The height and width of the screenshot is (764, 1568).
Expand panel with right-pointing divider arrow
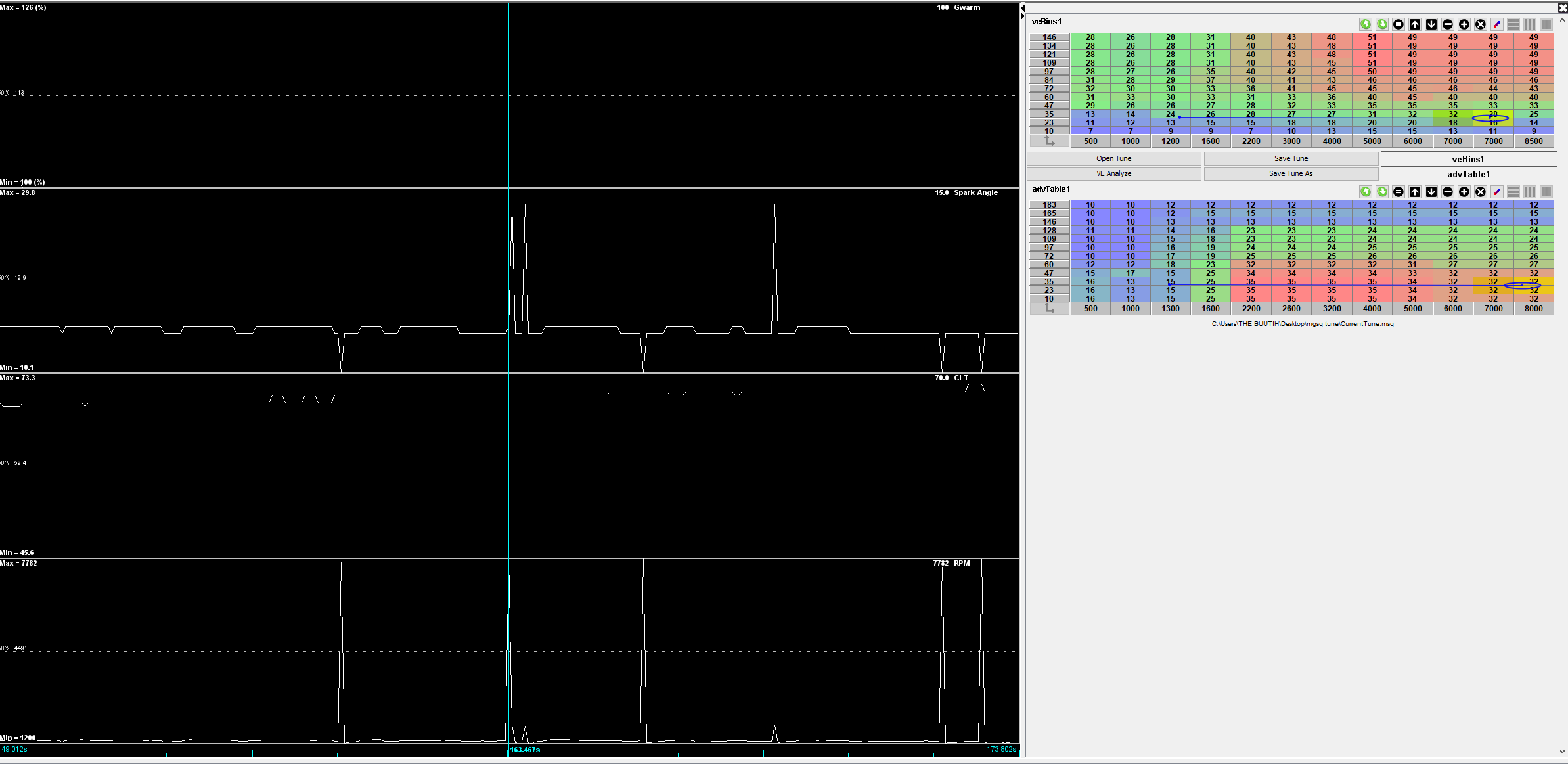[1023, 16]
